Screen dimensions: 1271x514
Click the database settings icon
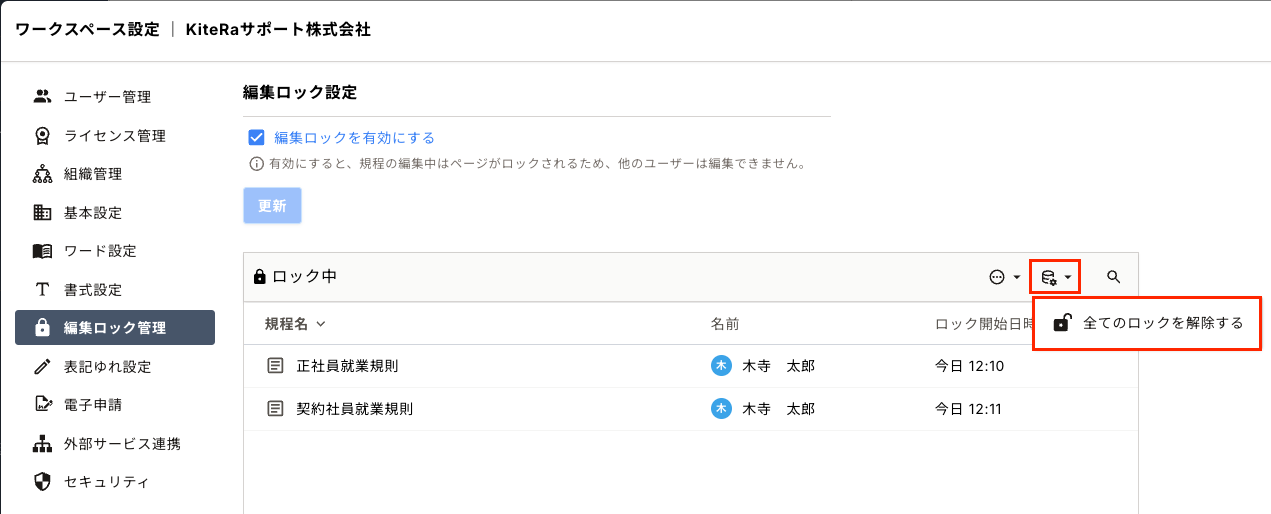(1049, 277)
